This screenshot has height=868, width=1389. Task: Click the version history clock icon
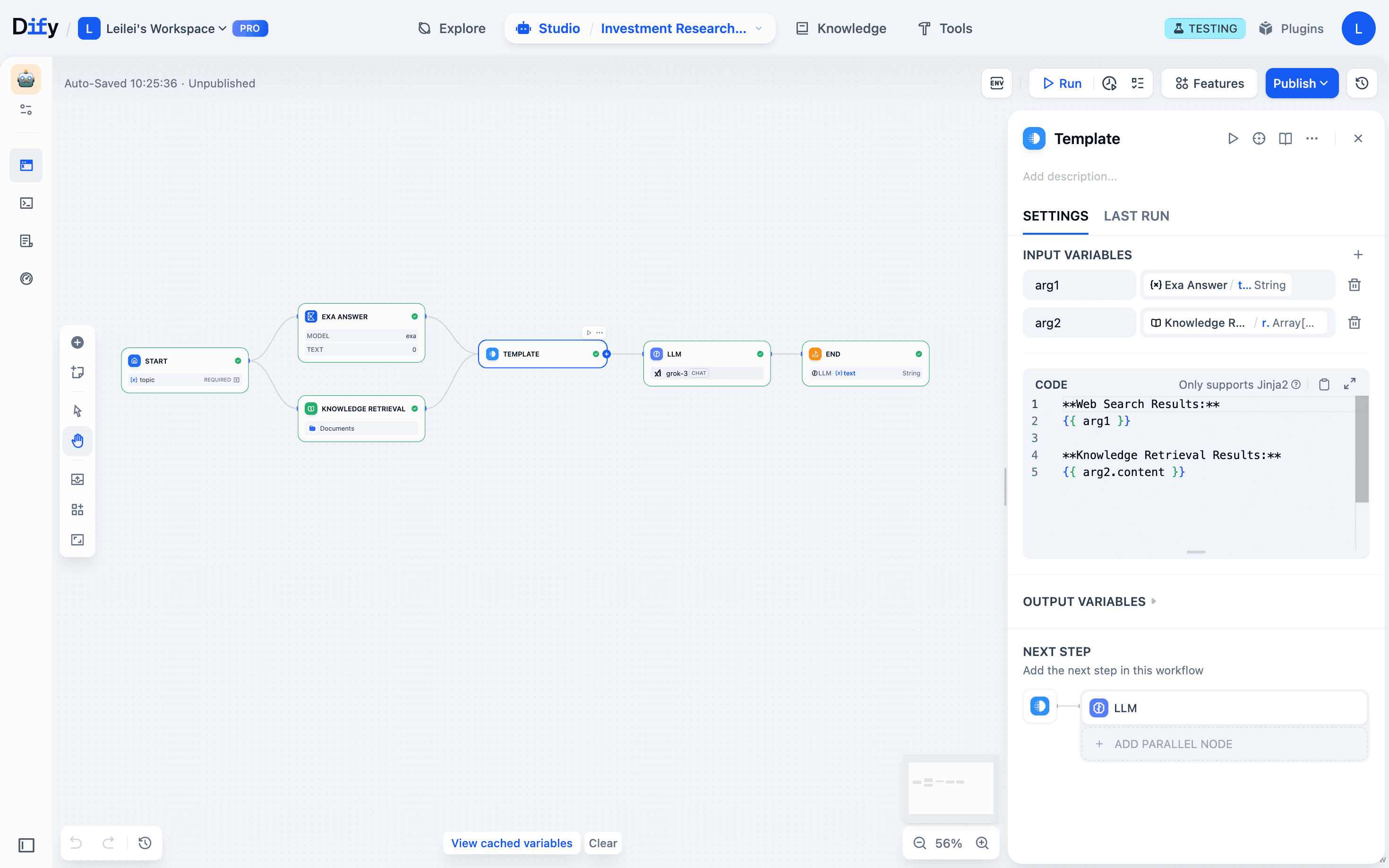pos(1362,83)
